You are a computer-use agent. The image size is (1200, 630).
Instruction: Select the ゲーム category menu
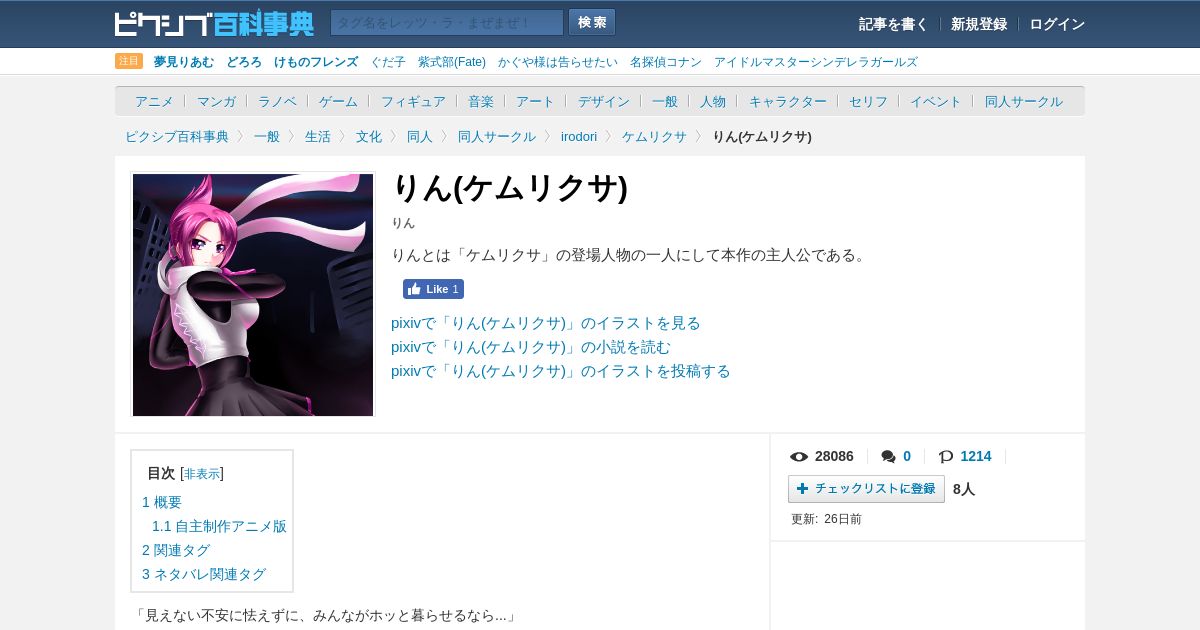tap(338, 101)
